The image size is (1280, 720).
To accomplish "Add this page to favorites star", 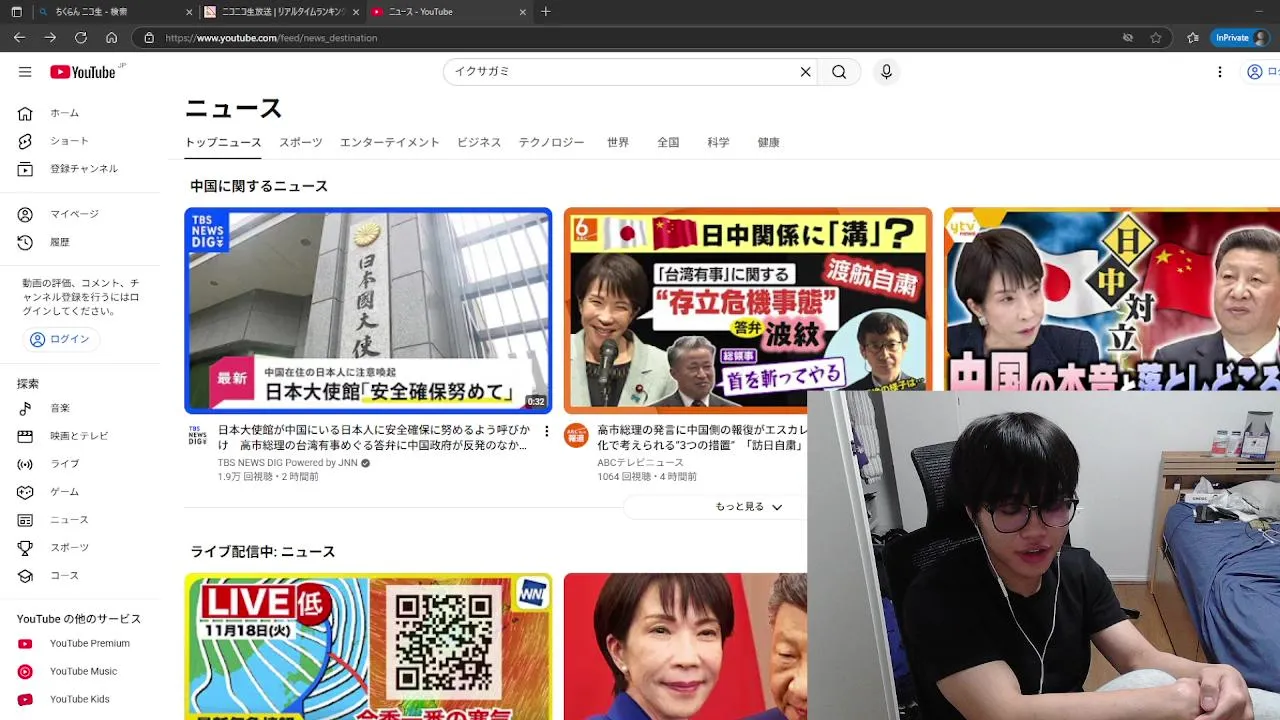I will [x=1156, y=38].
